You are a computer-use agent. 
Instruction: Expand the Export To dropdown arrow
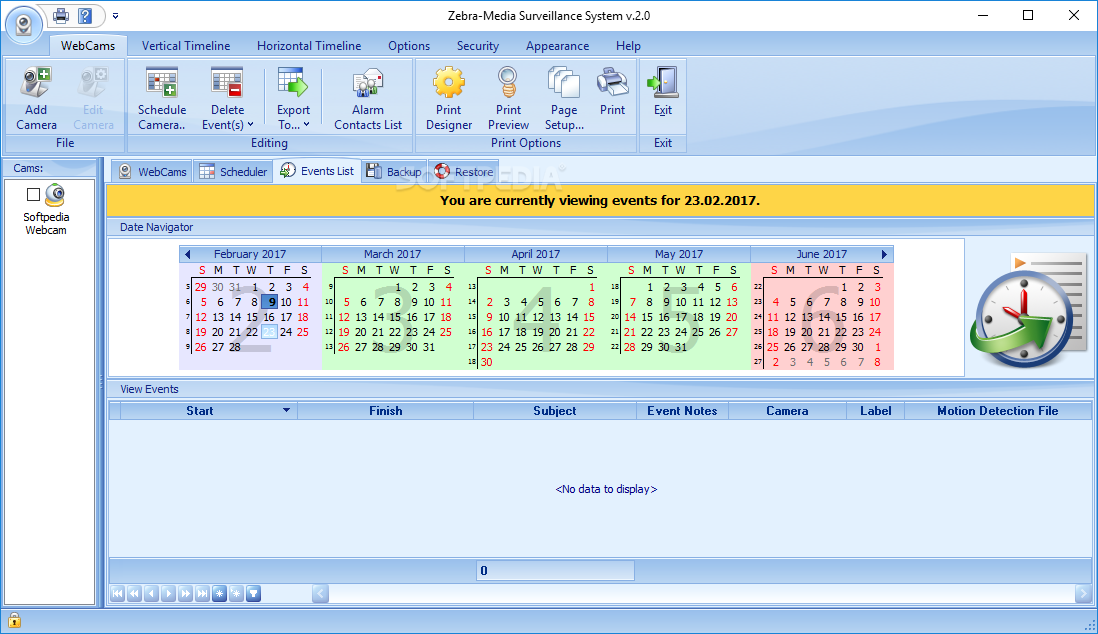[x=306, y=125]
